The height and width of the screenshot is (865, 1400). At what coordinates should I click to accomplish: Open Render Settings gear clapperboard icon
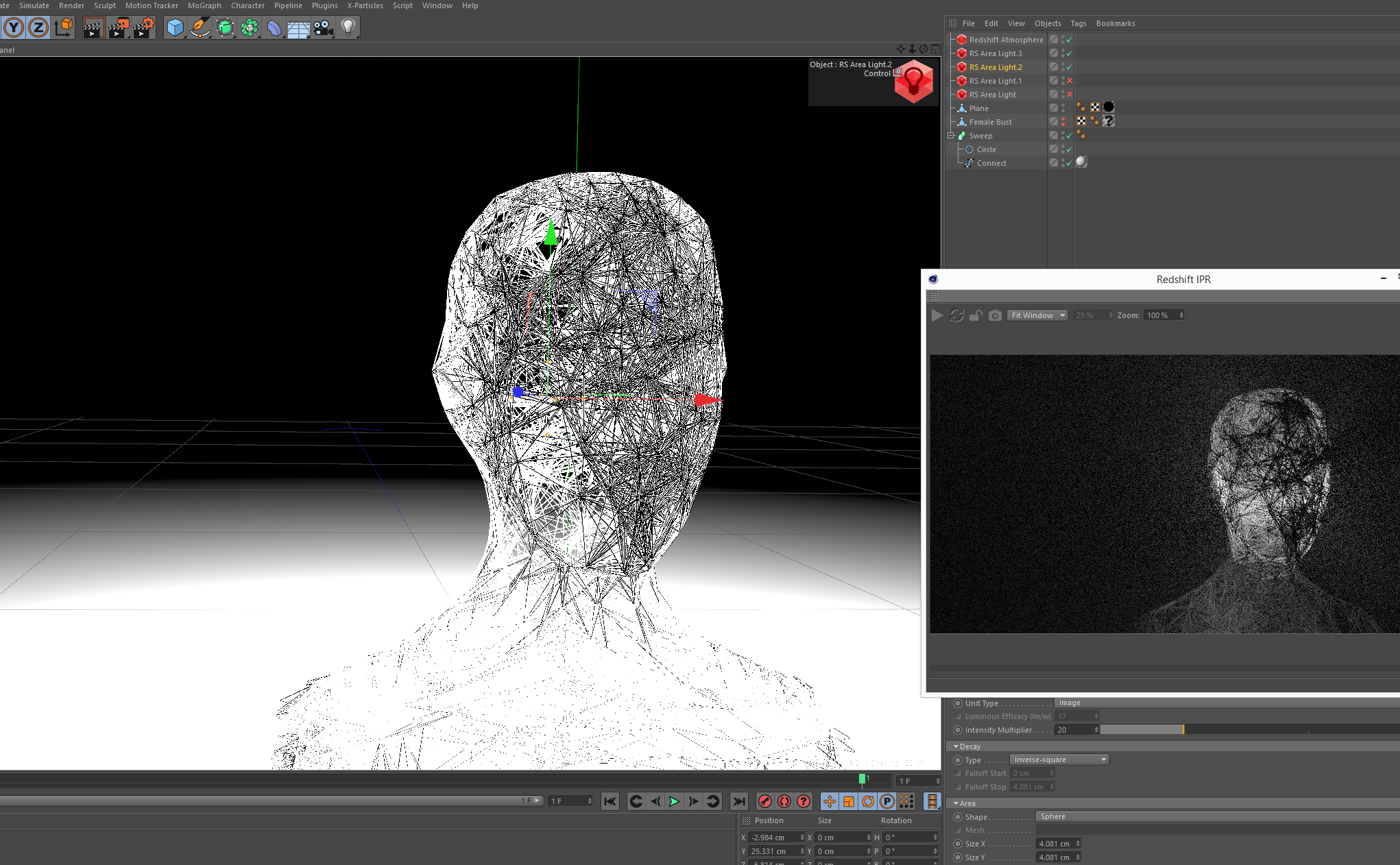click(x=144, y=27)
